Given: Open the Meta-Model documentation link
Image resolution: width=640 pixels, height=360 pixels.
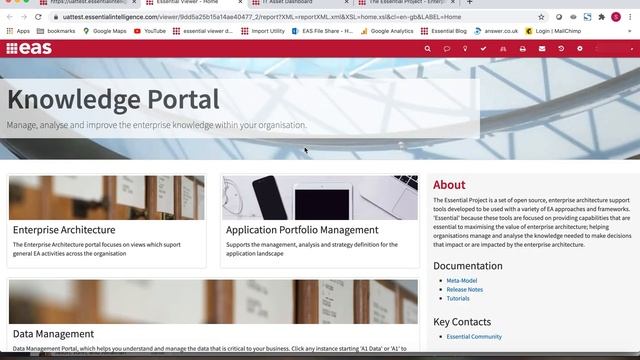Looking at the screenshot, I should point(462,280).
